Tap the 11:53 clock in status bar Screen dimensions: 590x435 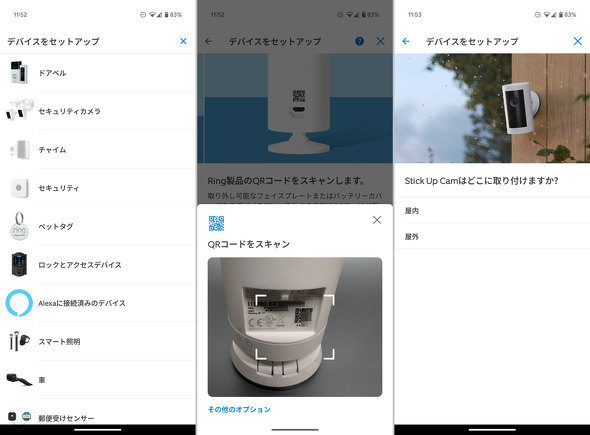pos(415,15)
